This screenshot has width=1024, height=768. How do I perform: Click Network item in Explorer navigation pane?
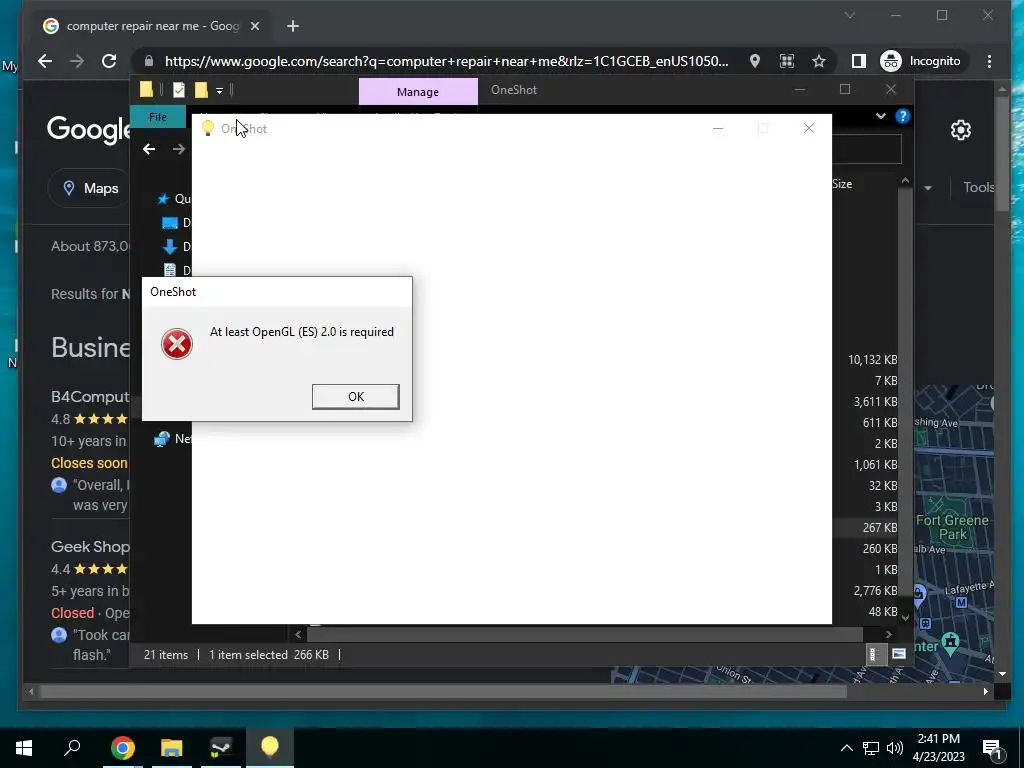coord(172,439)
